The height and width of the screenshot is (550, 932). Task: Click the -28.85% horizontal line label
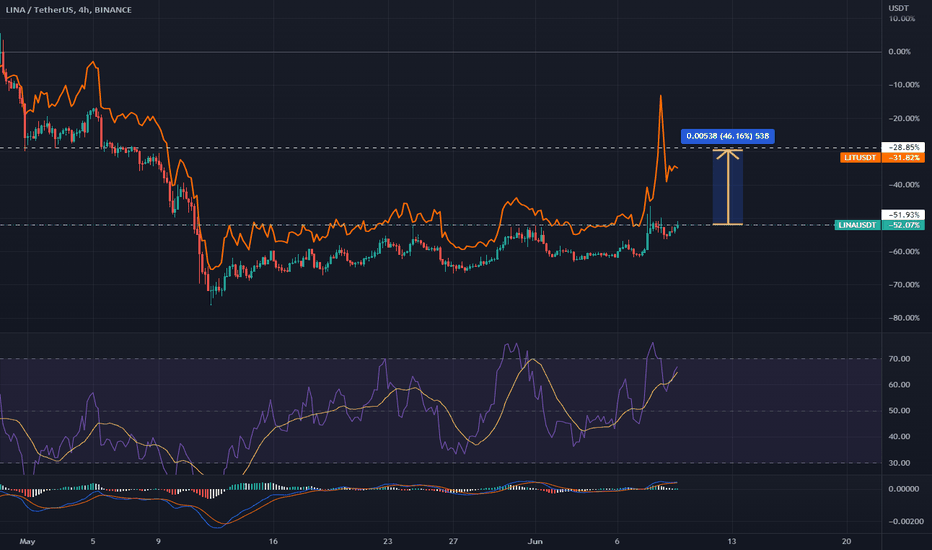903,147
